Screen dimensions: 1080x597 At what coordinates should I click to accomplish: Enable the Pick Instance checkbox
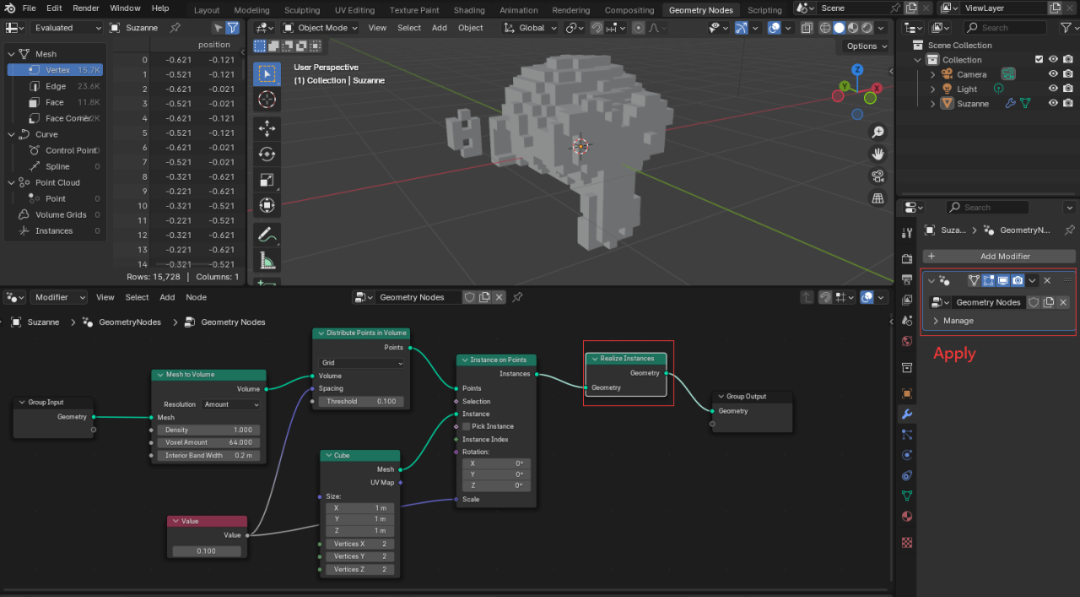(x=465, y=426)
